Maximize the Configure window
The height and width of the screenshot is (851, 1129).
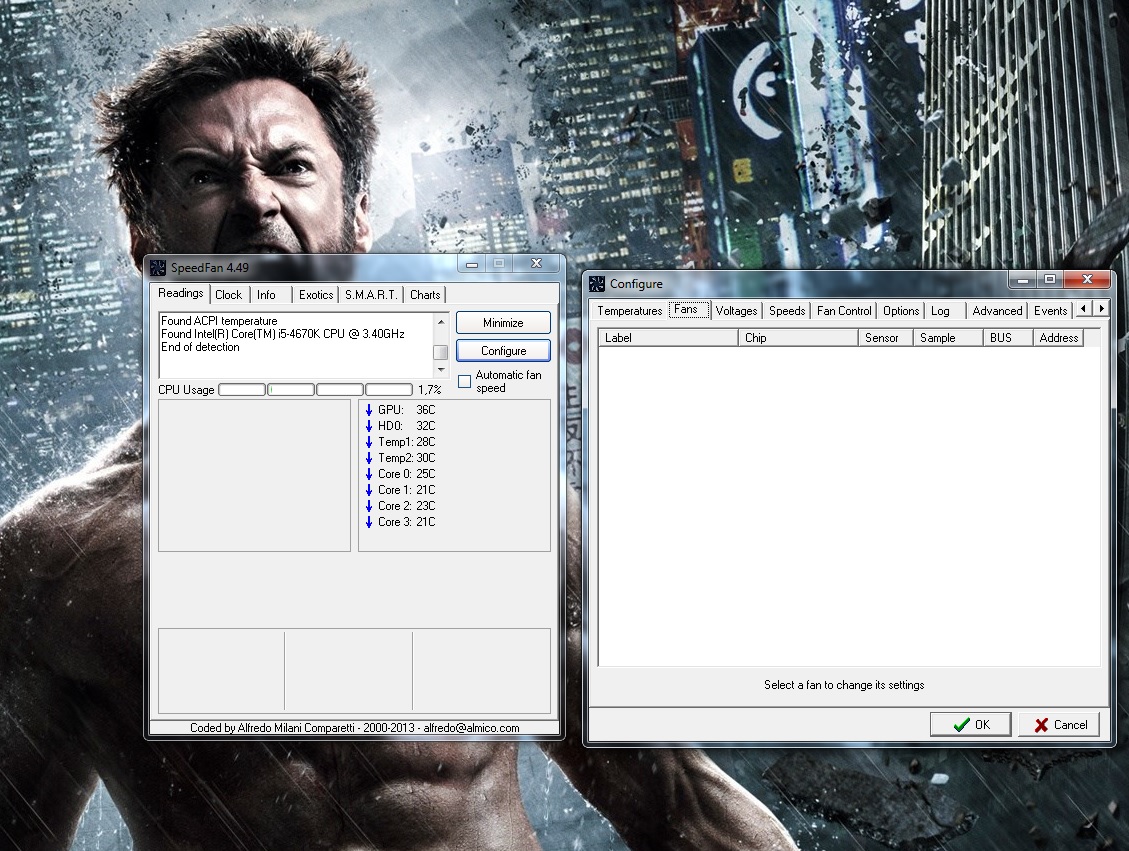[x=1050, y=279]
